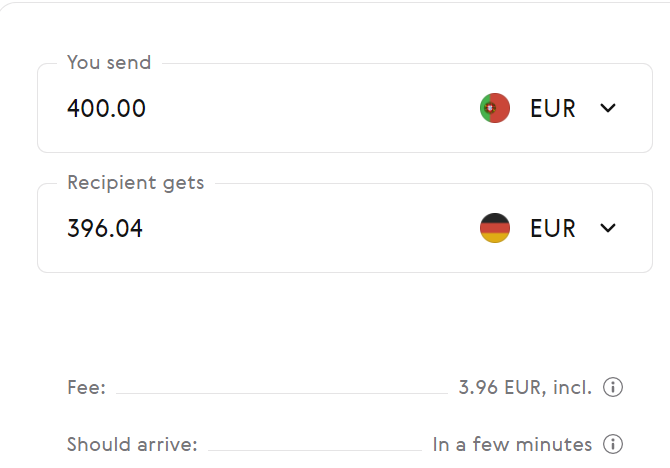
Task: Click the Portugal flag in You send
Action: 495,108
